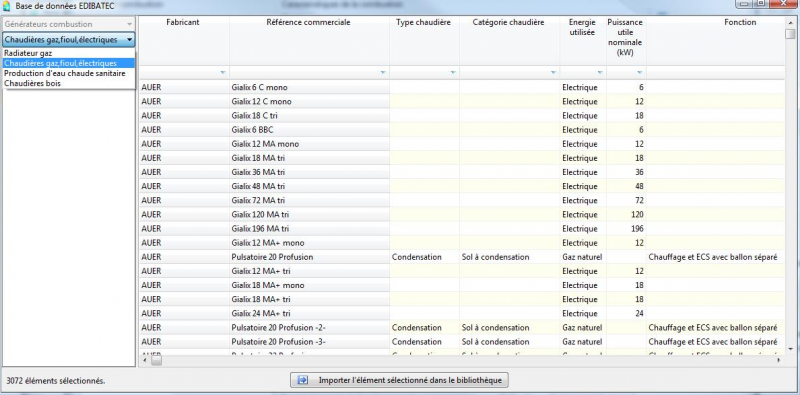Open the Chaudières gaz, fioul, électriques combo box
Image resolution: width=800 pixels, height=395 pixels.
click(x=68, y=39)
